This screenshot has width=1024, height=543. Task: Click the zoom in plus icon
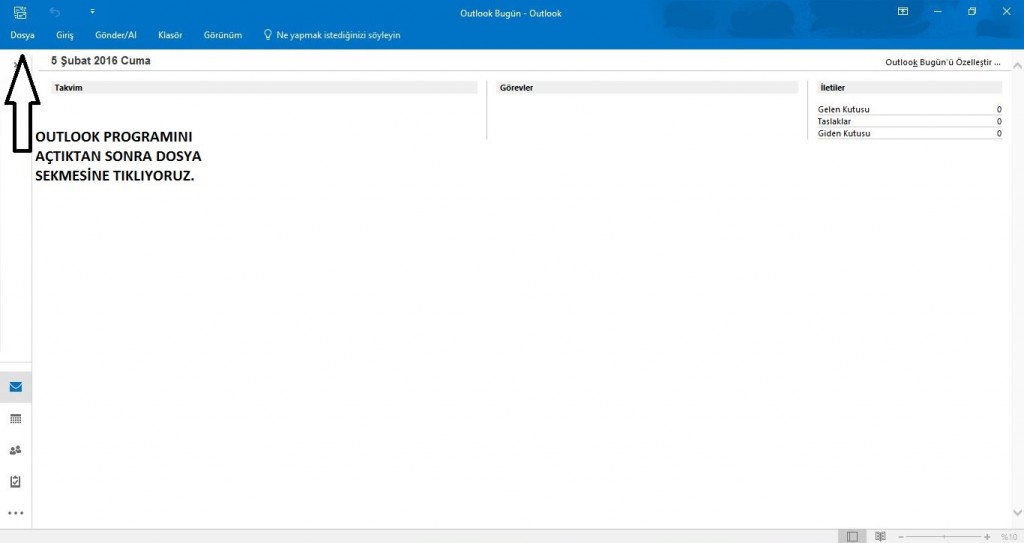coord(987,536)
